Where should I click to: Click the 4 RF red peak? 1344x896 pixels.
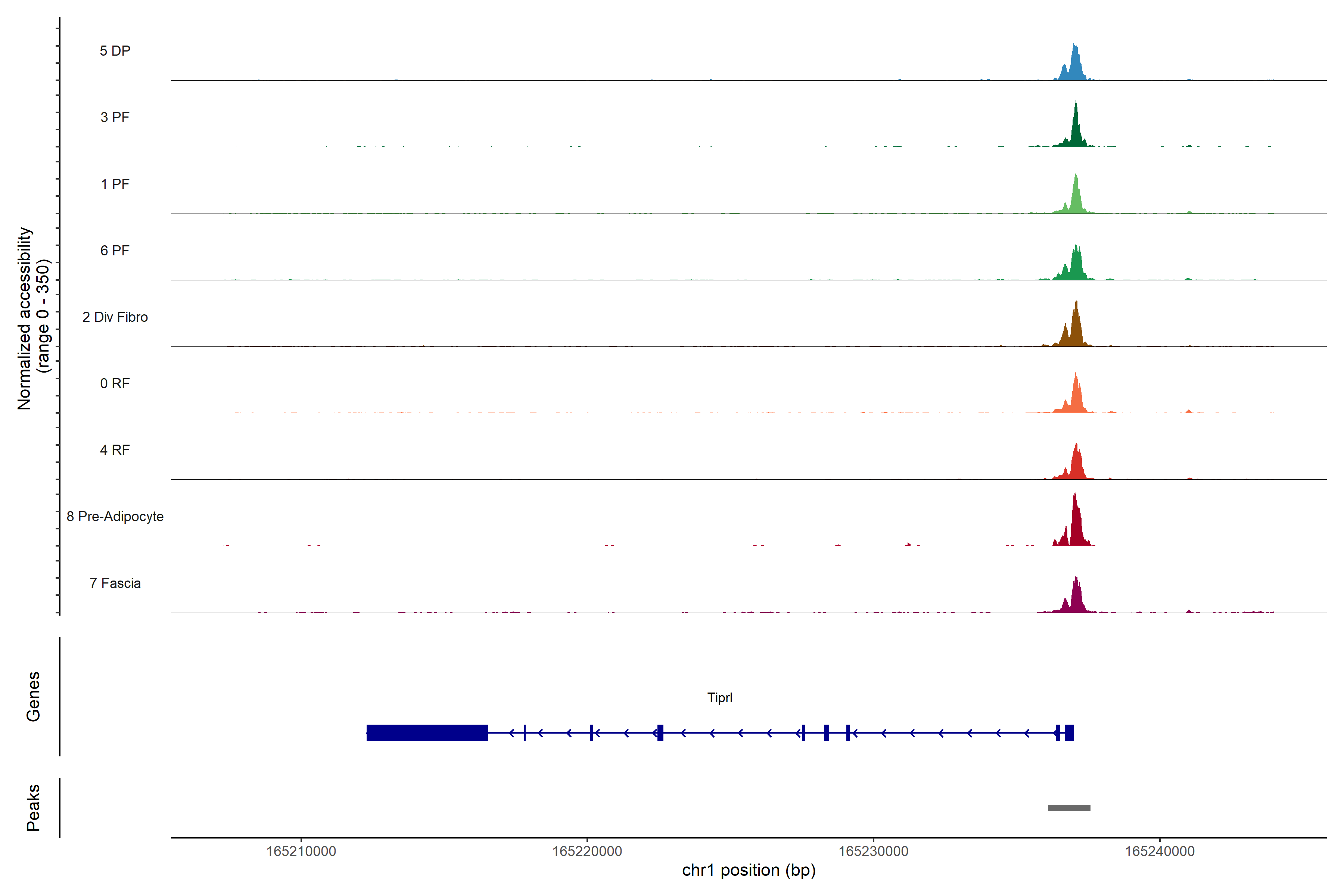(x=1077, y=466)
